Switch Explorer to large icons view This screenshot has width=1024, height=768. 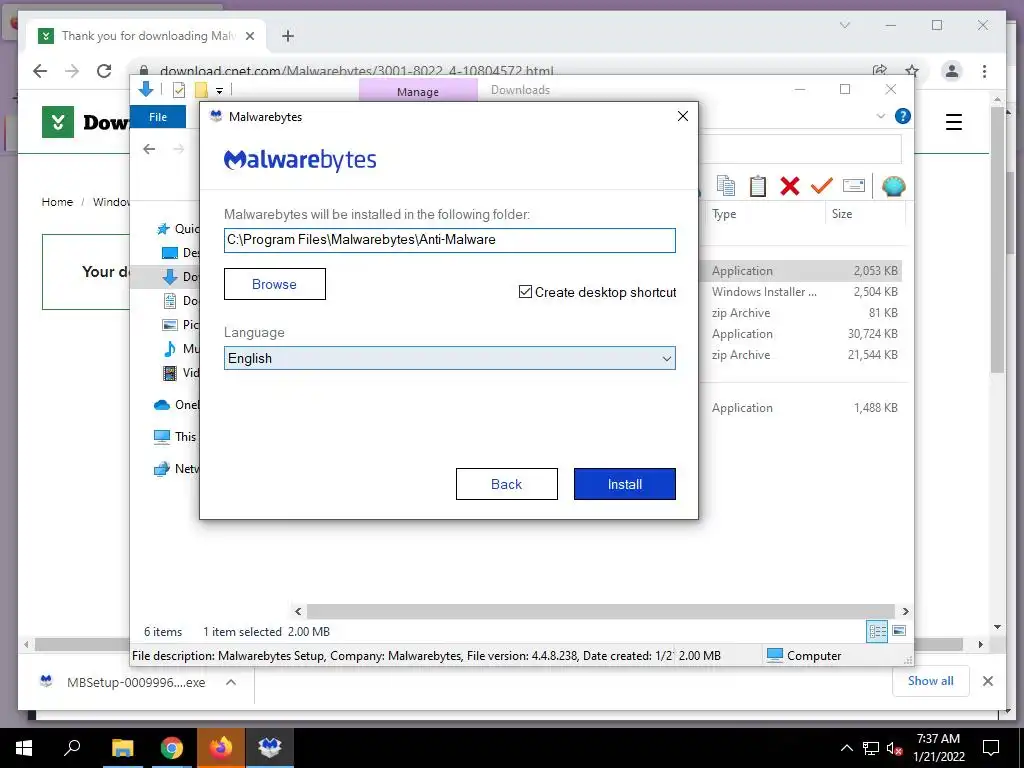pos(899,631)
